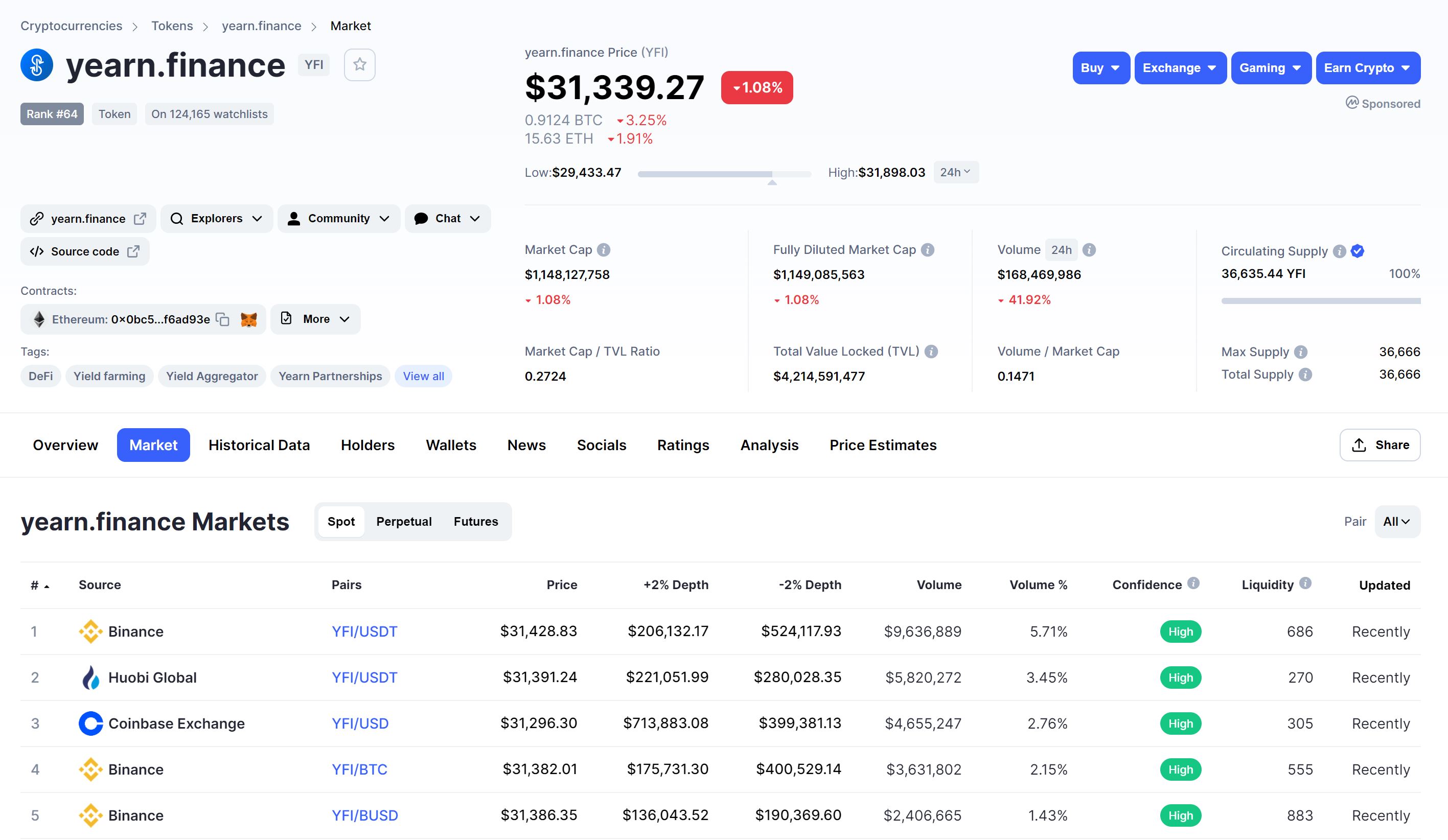Viewport: 1448px width, 840px height.
Task: Switch to the Holders tab
Action: click(x=367, y=445)
